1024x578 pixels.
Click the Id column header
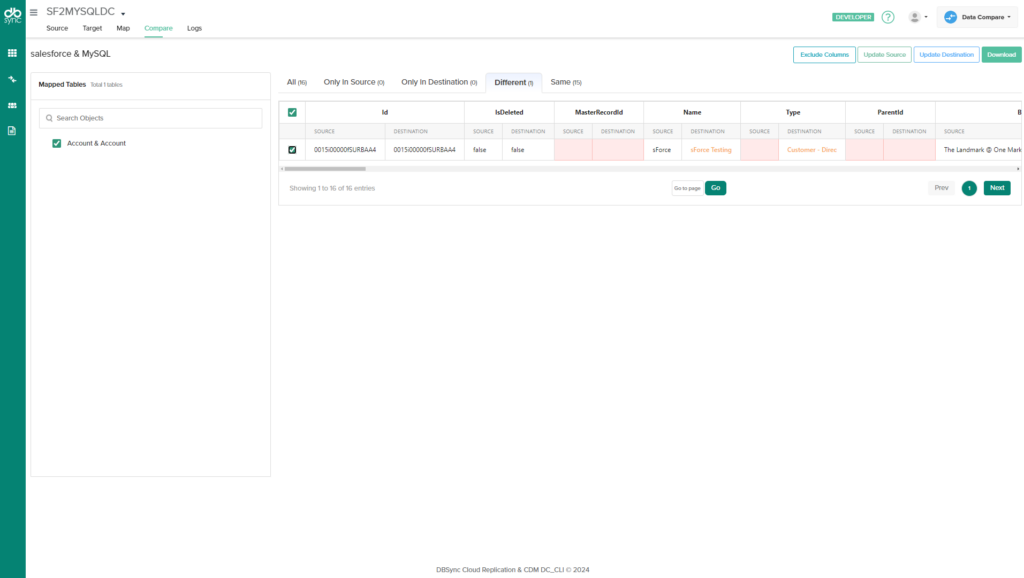tap(385, 112)
